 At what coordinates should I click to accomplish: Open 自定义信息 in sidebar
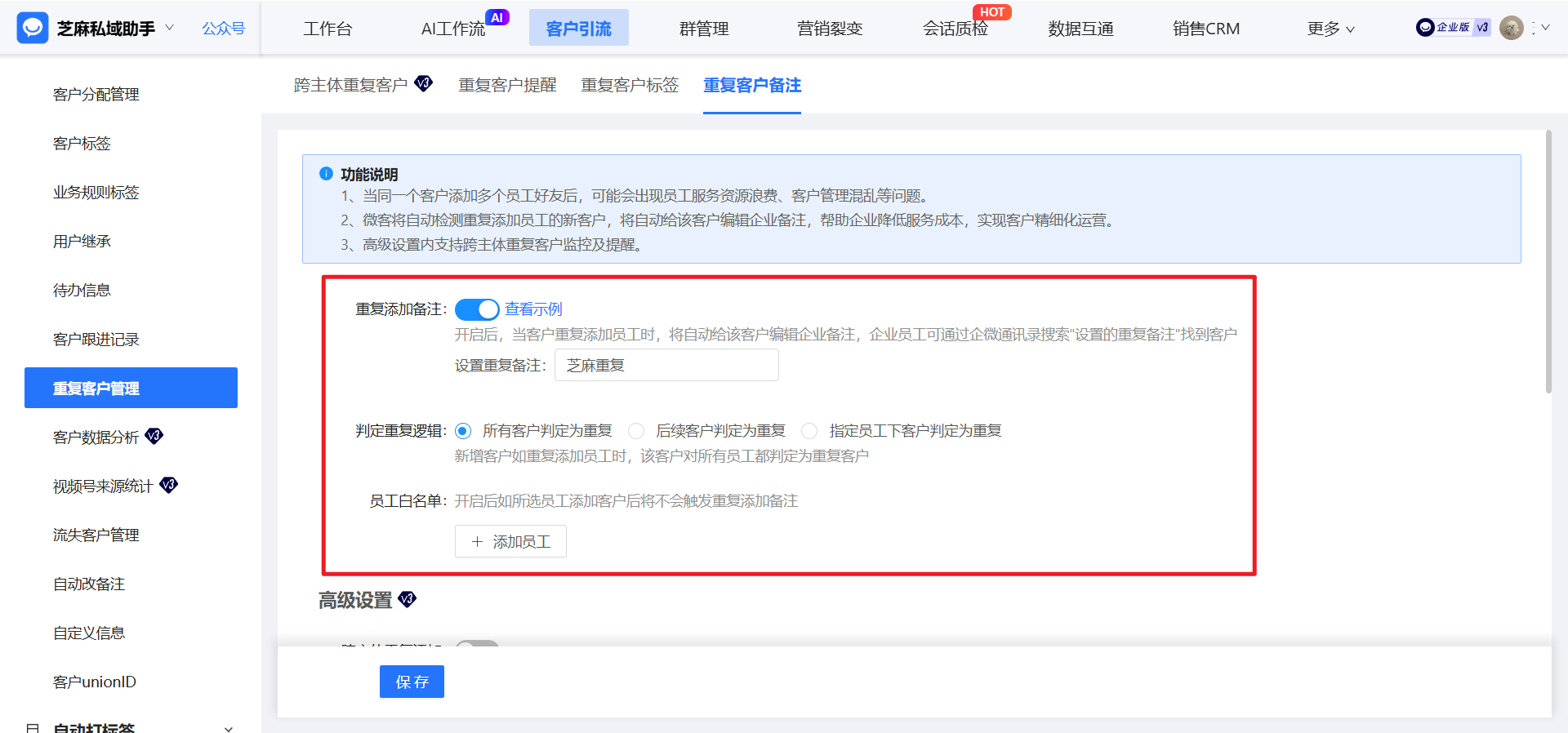(89, 633)
